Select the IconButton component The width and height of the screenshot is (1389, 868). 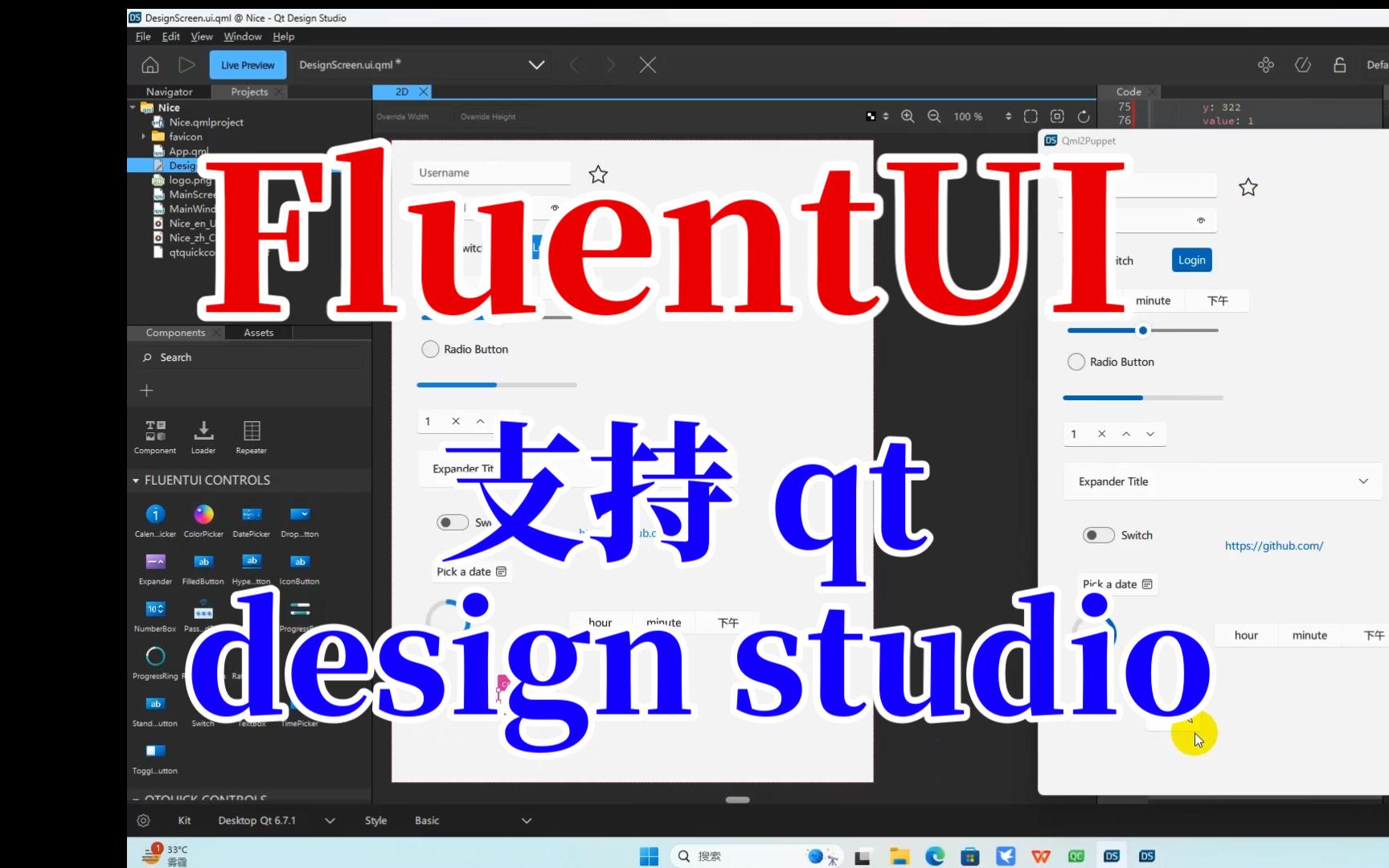coord(300,568)
